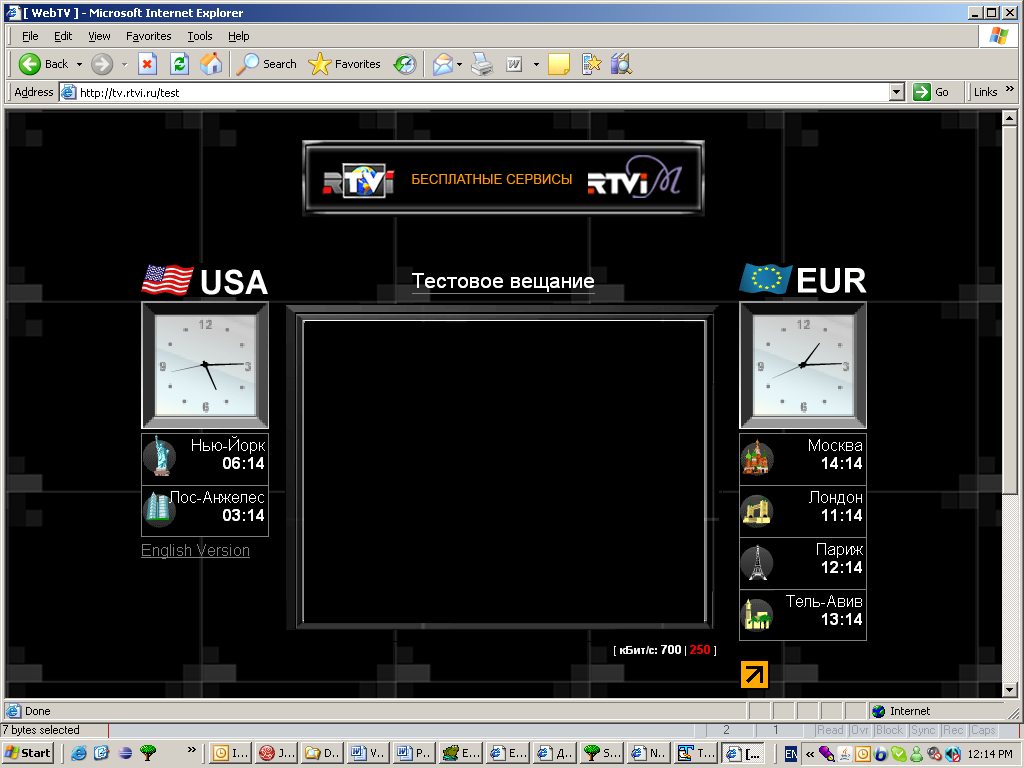Open the Tools menu
The height and width of the screenshot is (768, 1024).
click(x=200, y=36)
